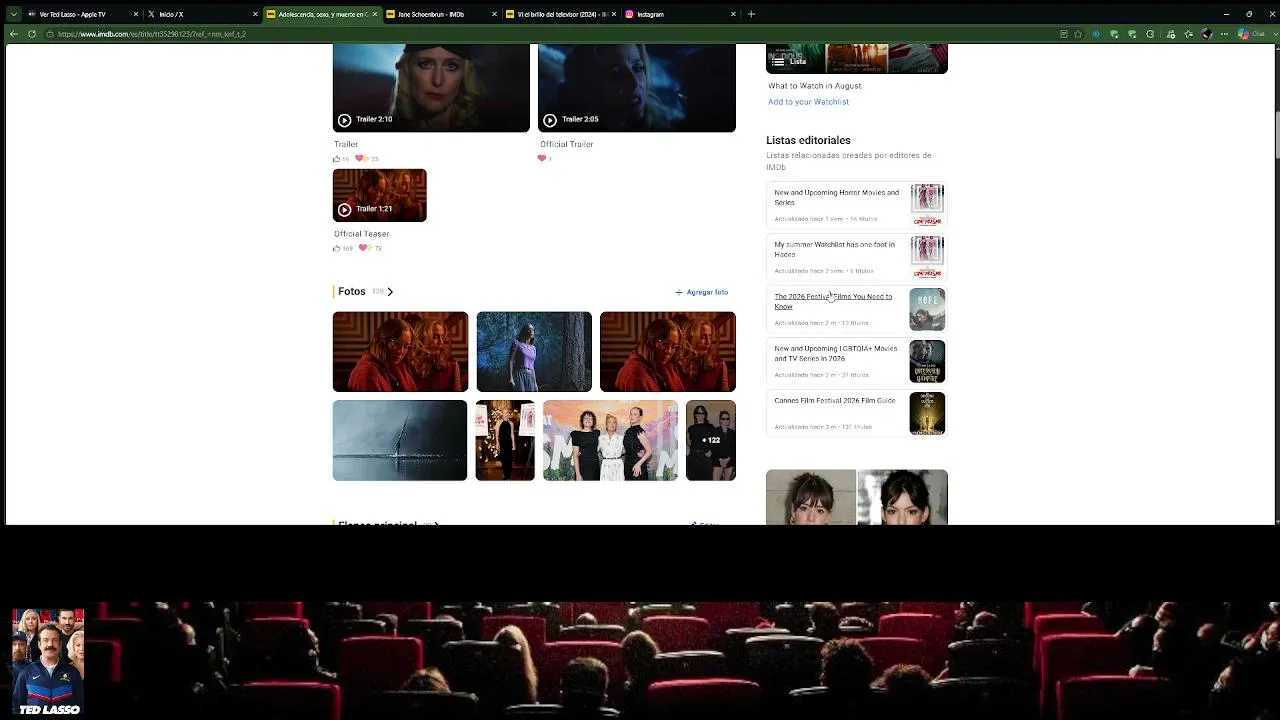The image size is (1280, 720).
Task: Click the poster thumbnail beside the Cannes guide
Action: (927, 413)
